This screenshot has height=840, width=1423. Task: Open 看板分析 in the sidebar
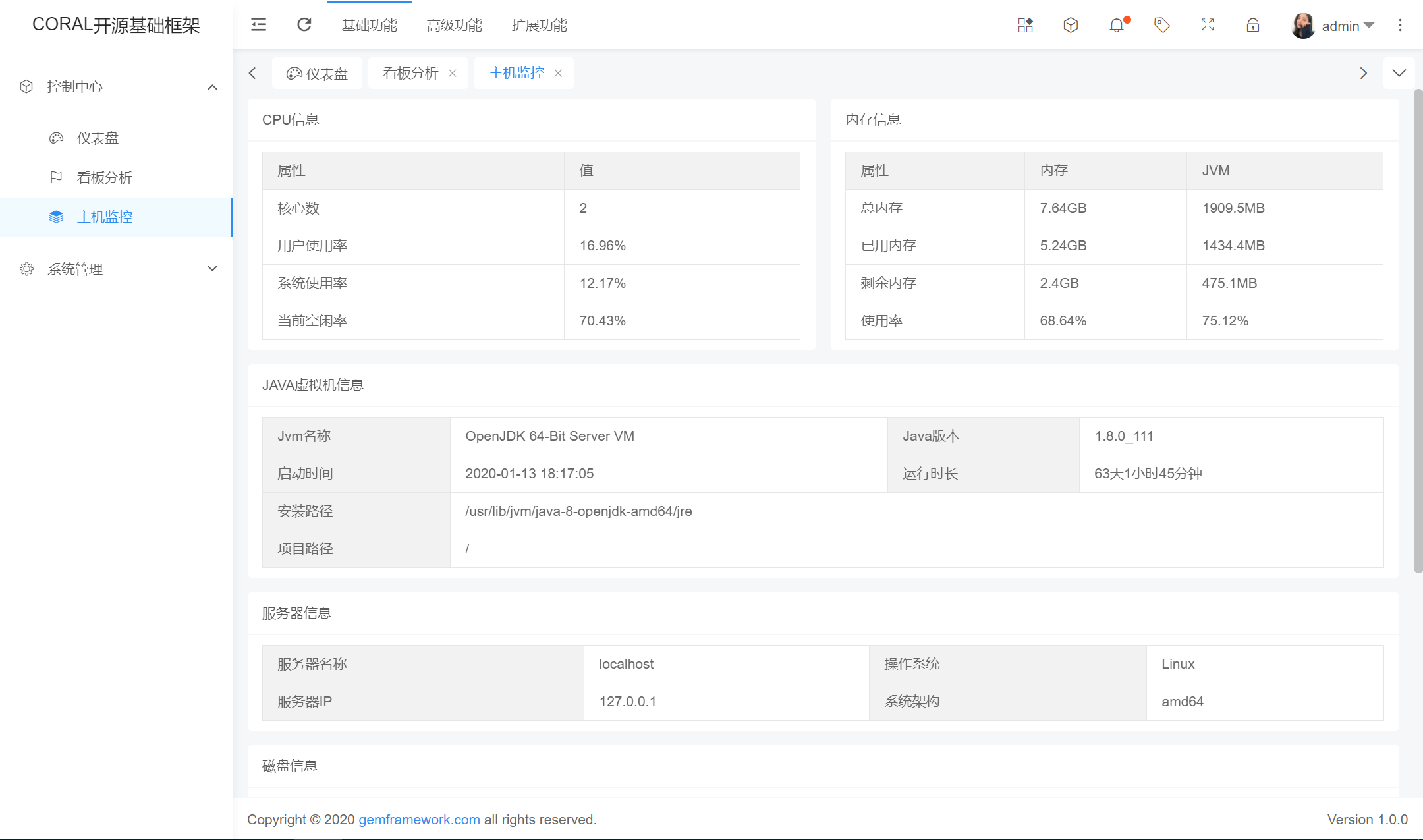click(116, 178)
